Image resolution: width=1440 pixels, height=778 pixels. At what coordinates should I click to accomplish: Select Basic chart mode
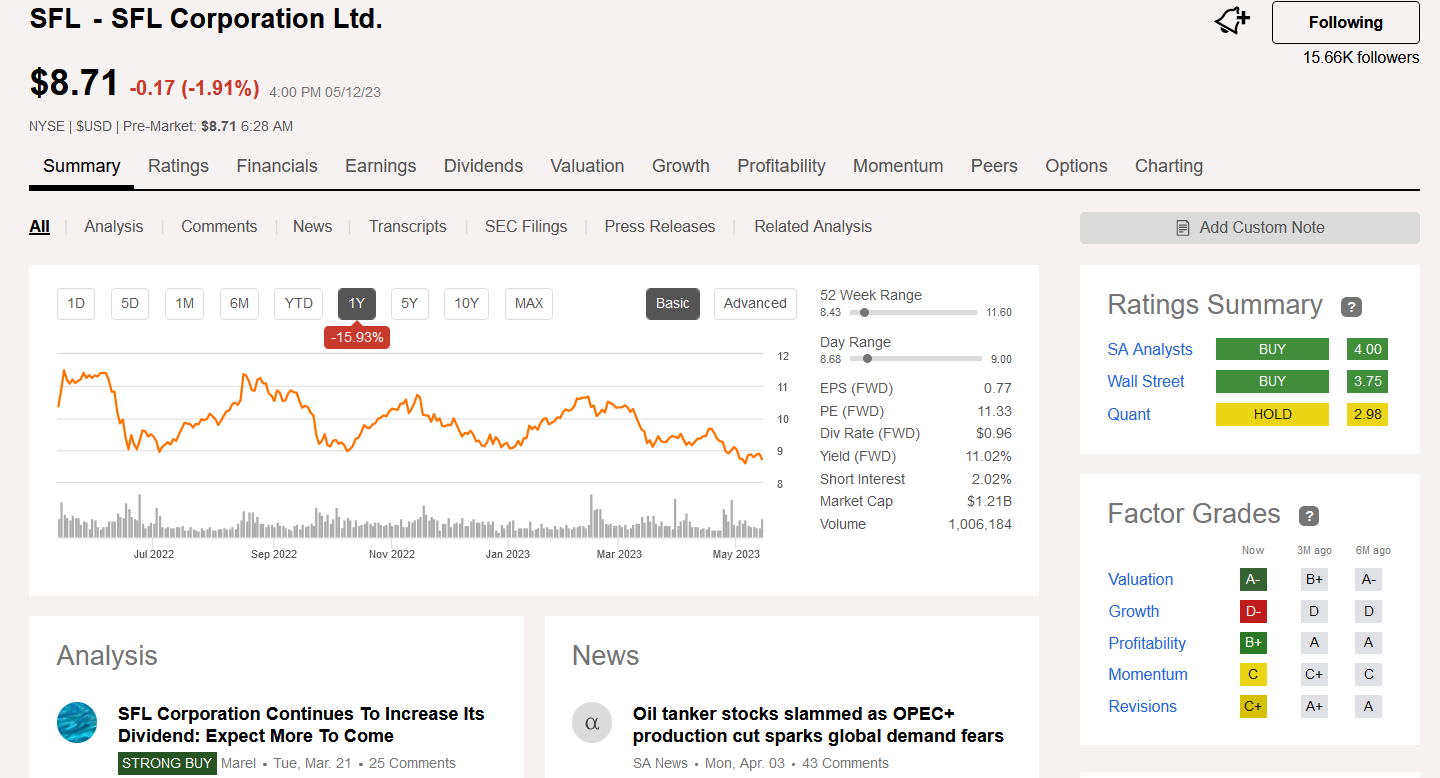(x=673, y=304)
